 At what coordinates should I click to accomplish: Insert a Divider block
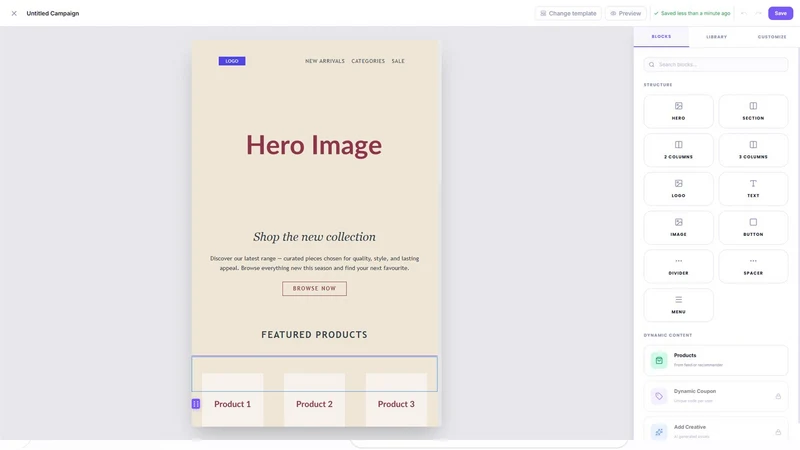pos(678,266)
